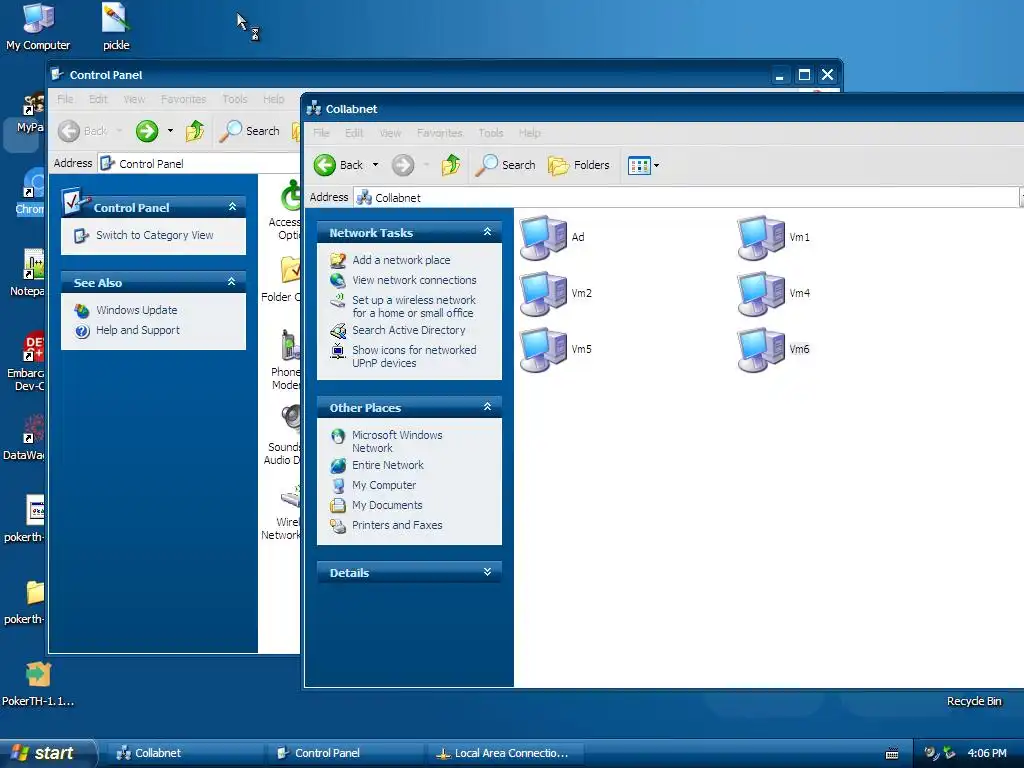Open Edit menu in Collabnet window

[x=354, y=133]
